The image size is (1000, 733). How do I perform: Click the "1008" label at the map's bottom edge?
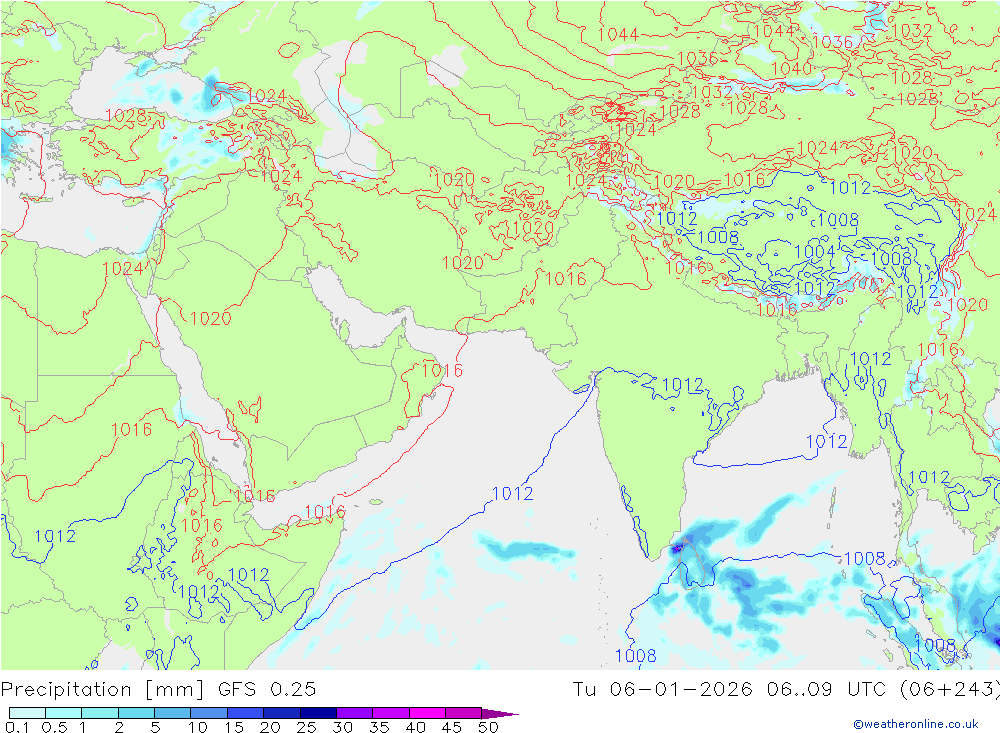(635, 655)
